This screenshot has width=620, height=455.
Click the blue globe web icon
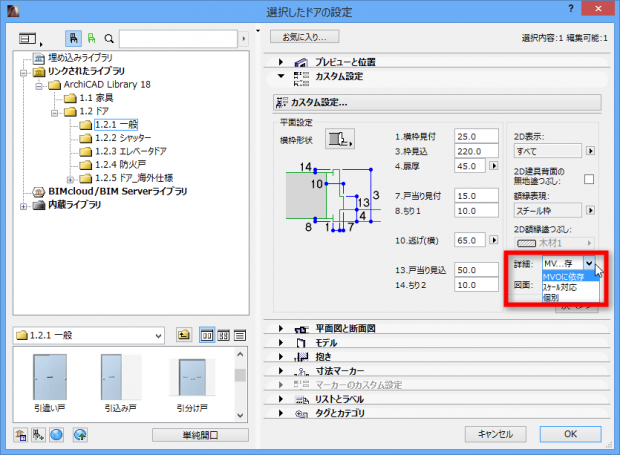[57, 435]
